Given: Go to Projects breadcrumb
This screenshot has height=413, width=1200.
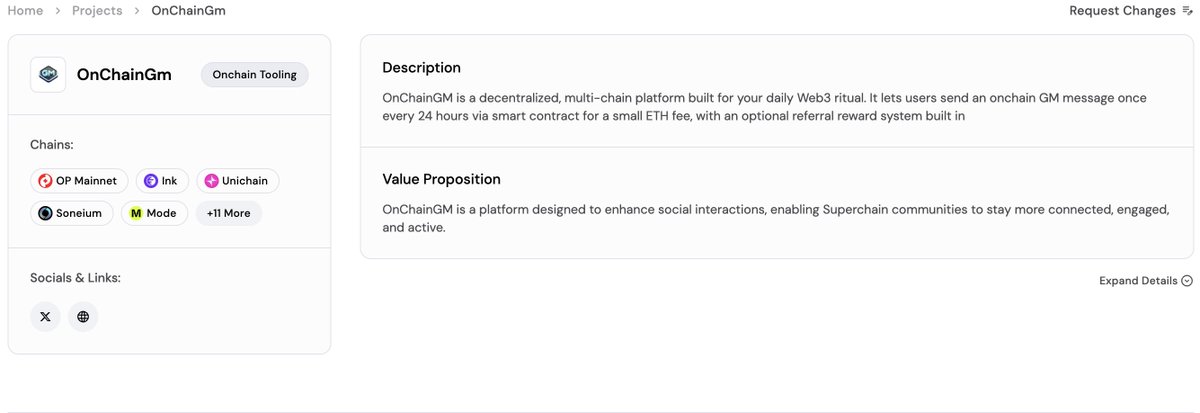Looking at the screenshot, I should pos(97,10).
